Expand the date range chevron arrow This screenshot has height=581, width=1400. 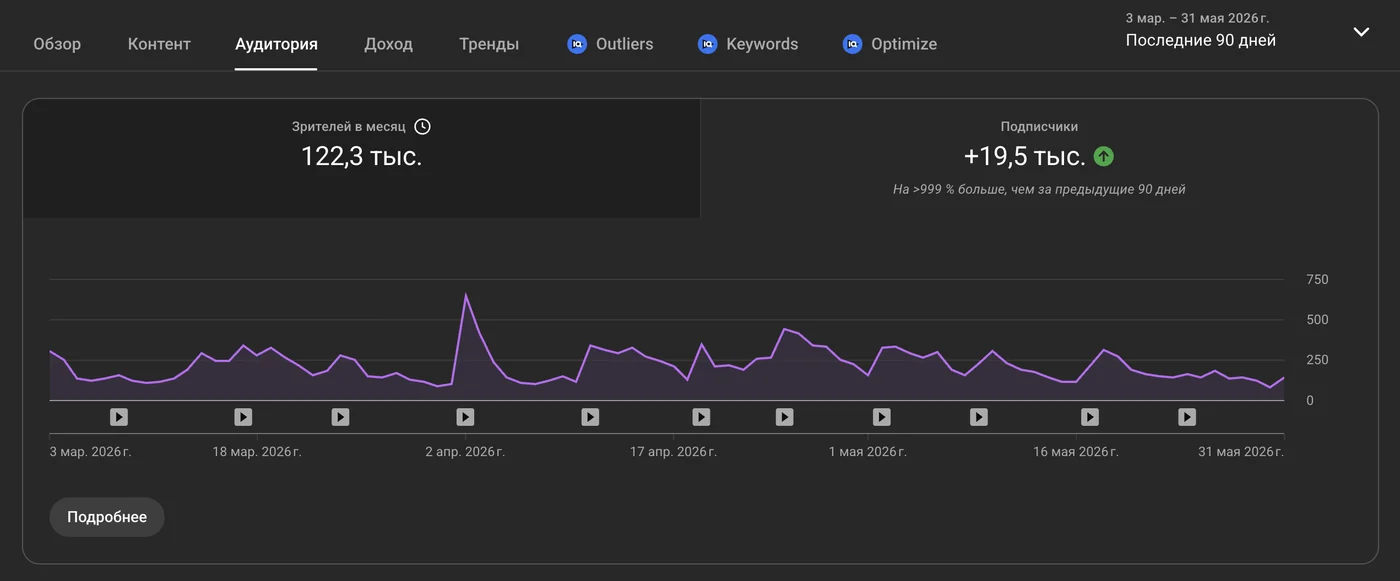tap(1361, 32)
